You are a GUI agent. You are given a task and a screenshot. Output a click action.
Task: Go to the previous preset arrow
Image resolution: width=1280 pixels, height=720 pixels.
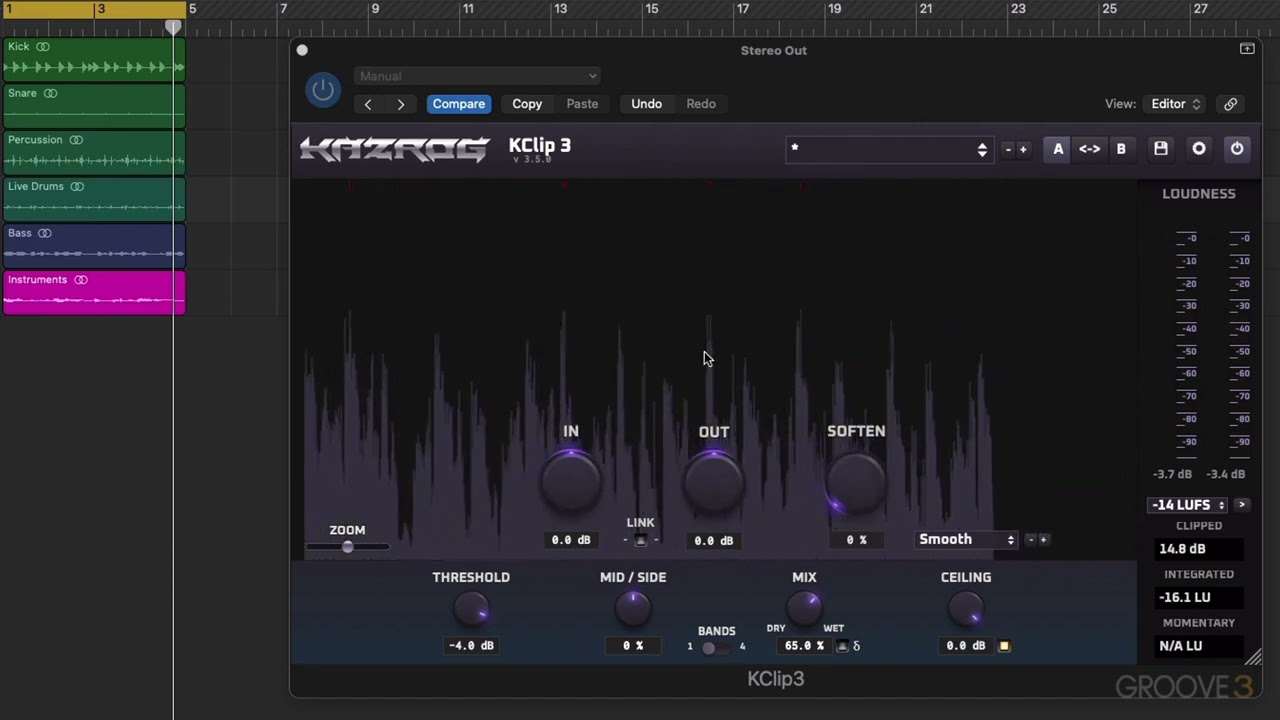[368, 104]
